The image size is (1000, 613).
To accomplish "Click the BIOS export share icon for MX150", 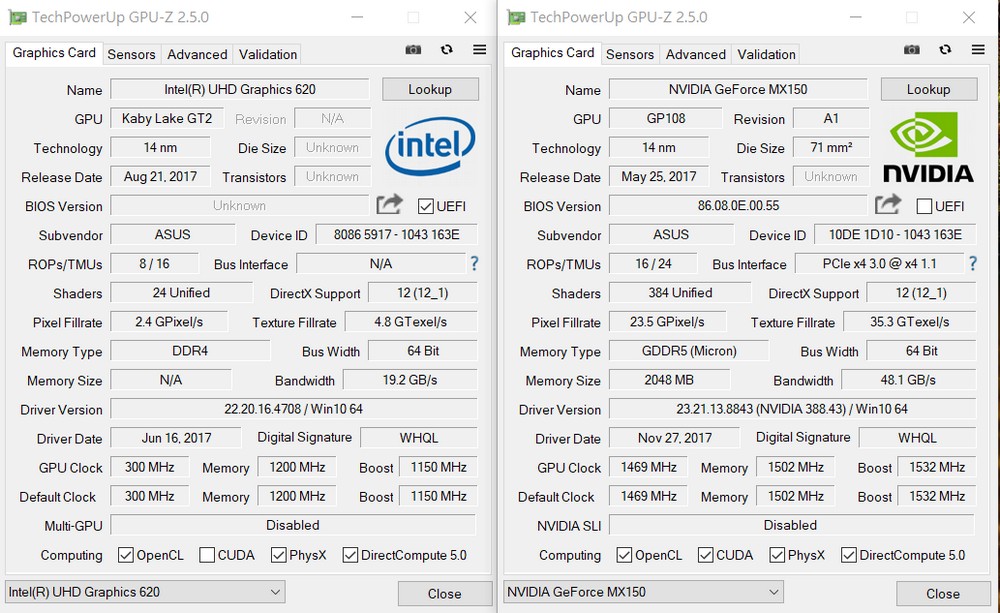I will pos(887,205).
